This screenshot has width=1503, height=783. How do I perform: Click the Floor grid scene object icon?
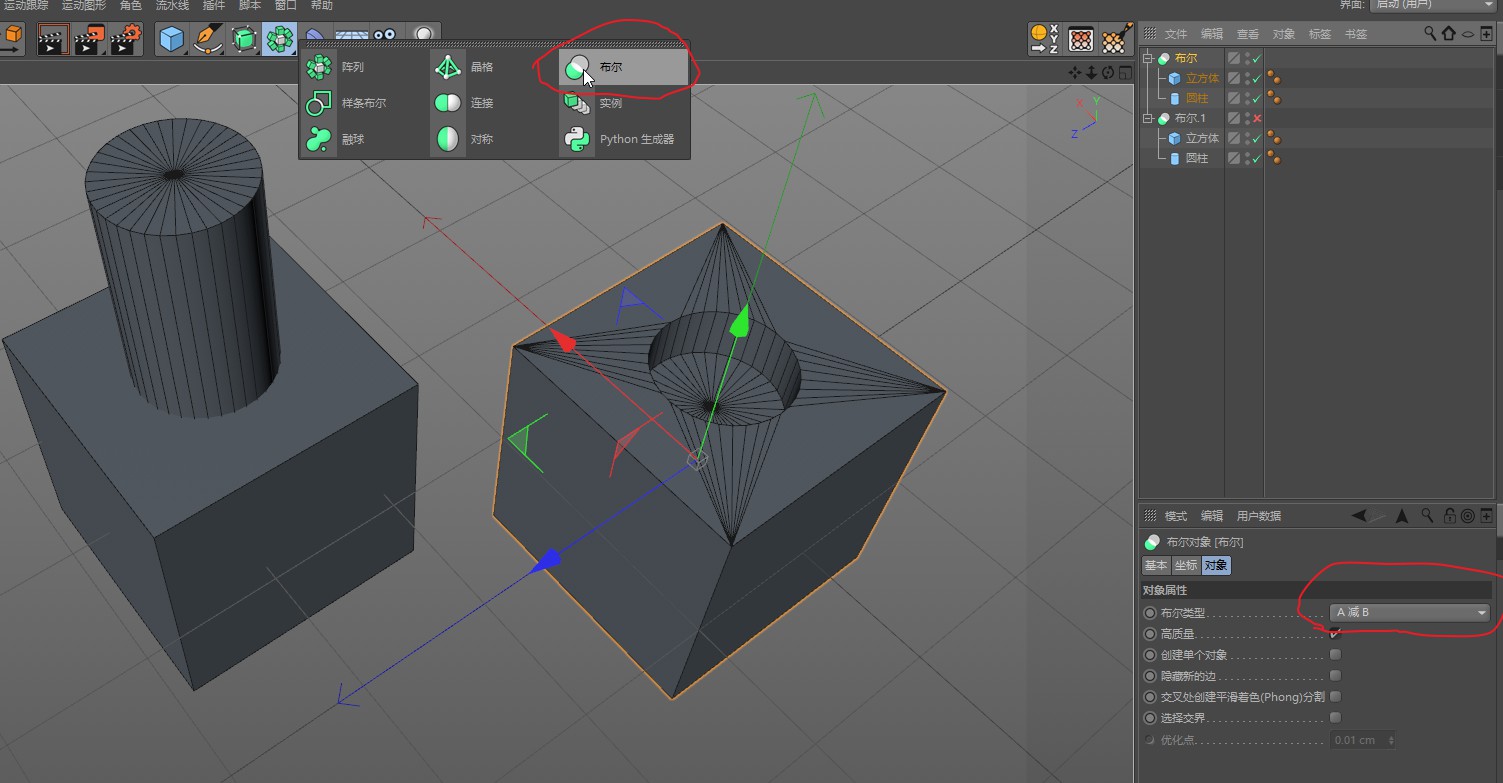[351, 36]
